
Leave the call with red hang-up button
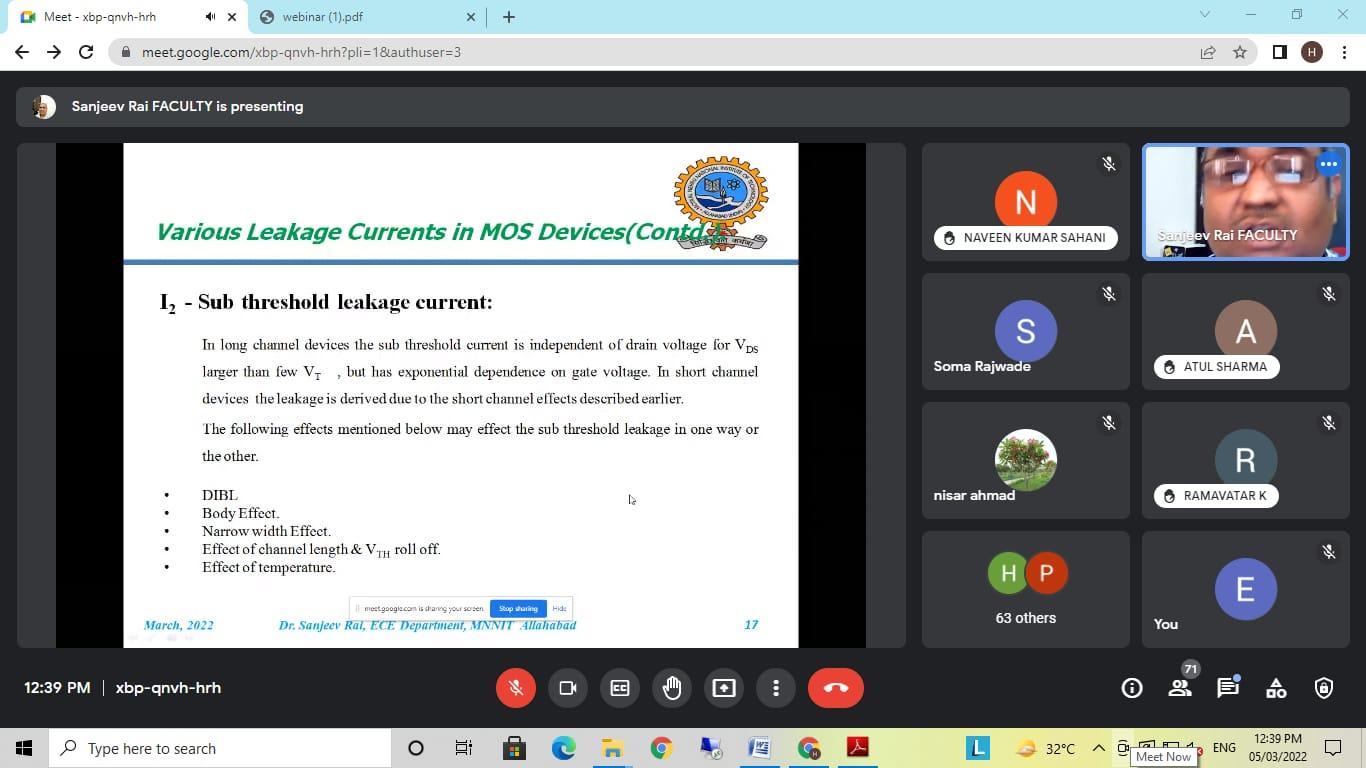(835, 688)
